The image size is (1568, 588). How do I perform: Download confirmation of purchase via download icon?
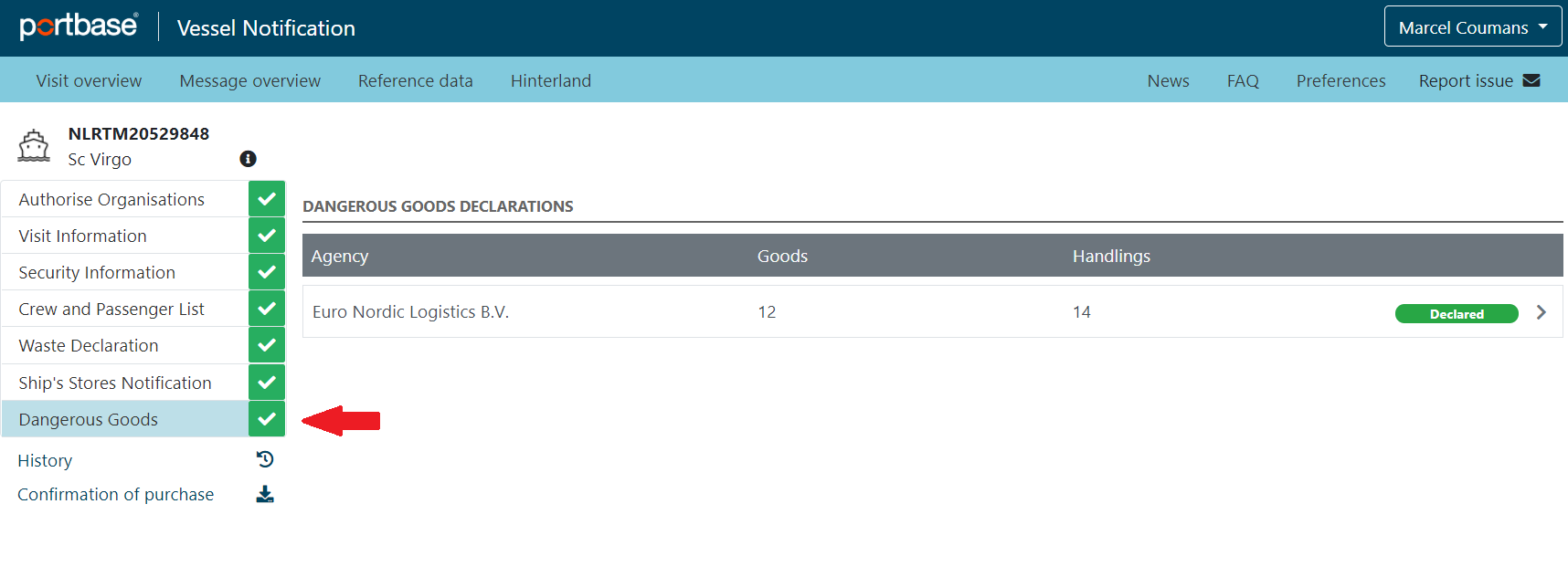point(265,494)
